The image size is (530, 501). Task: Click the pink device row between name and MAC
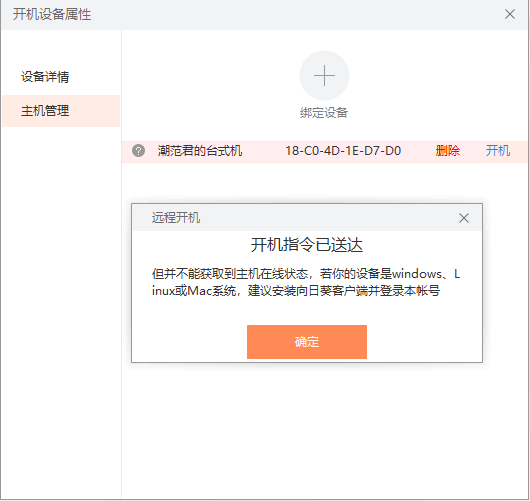pos(264,151)
